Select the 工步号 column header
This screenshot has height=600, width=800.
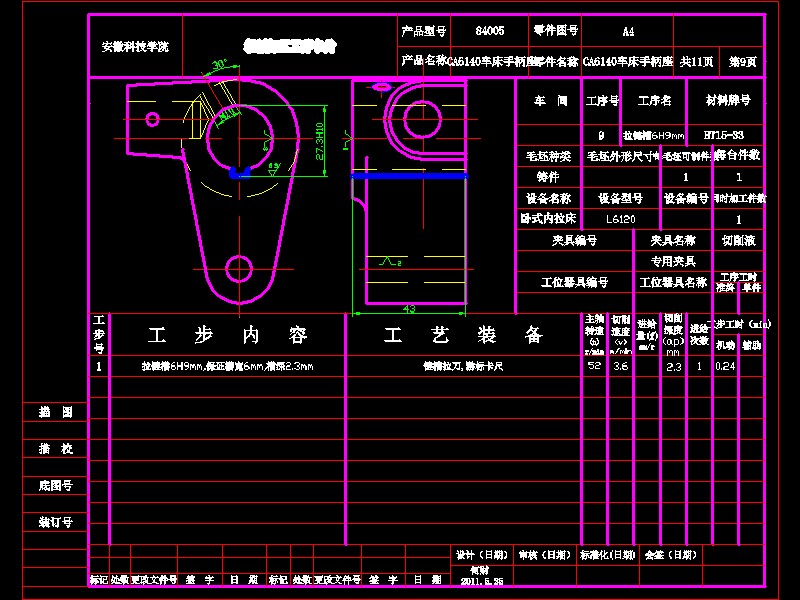[99, 334]
